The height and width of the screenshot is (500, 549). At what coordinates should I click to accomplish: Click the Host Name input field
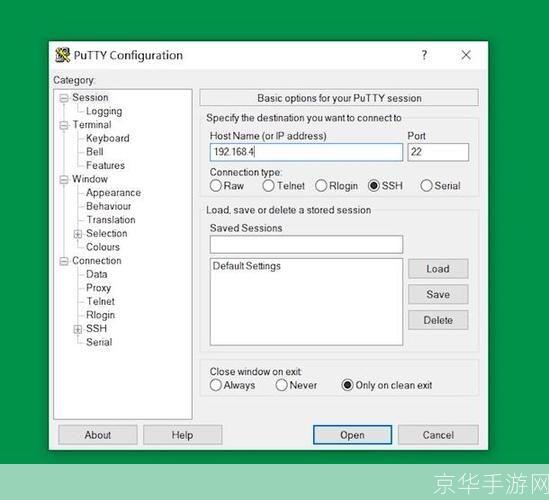pos(306,152)
